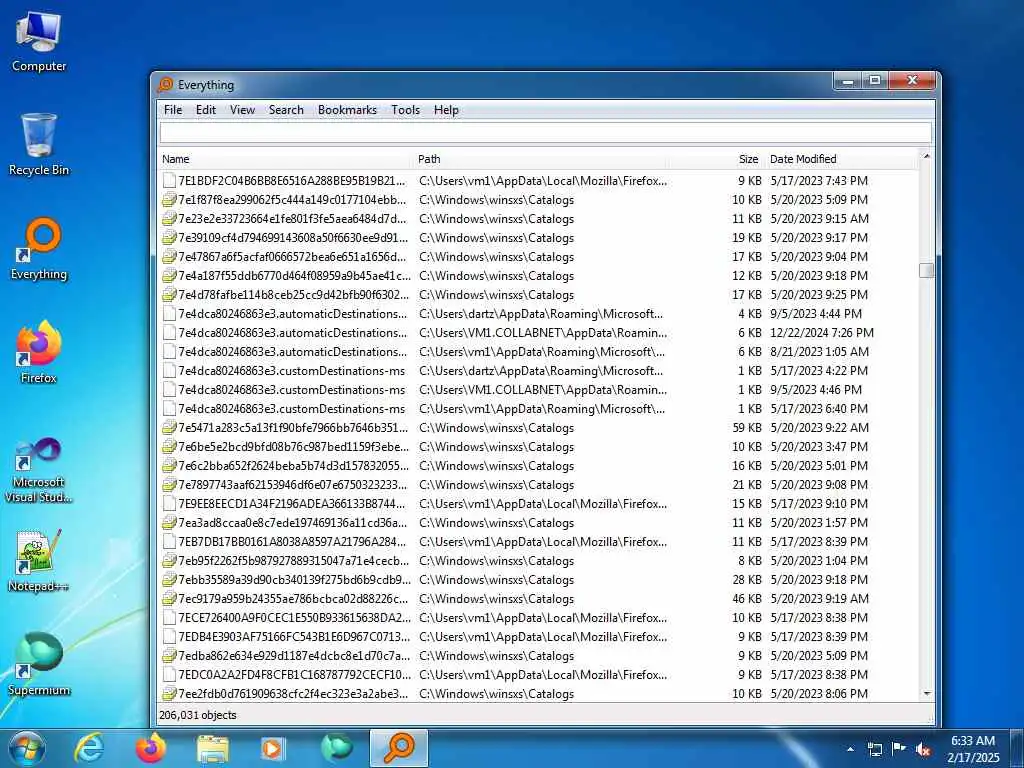
Task: Open the Bookmarks menu
Action: point(347,110)
